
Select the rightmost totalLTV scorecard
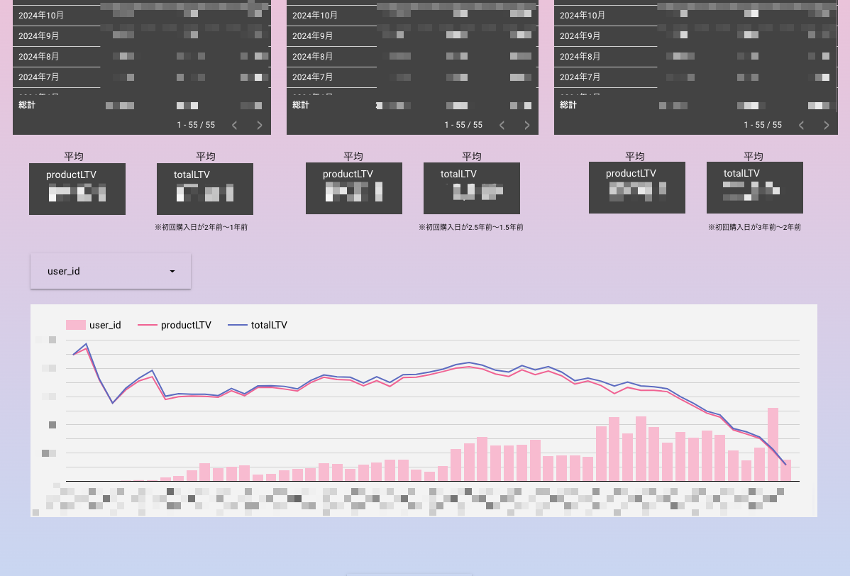754,188
